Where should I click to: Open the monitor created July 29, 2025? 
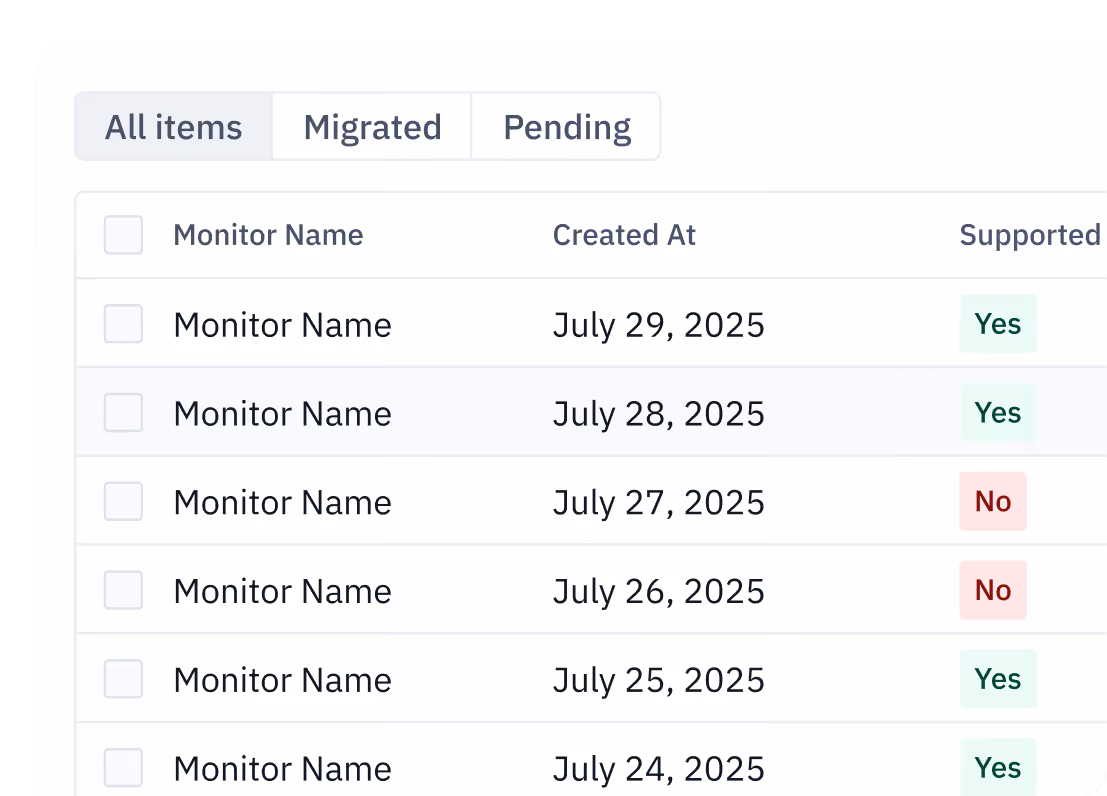(x=282, y=325)
